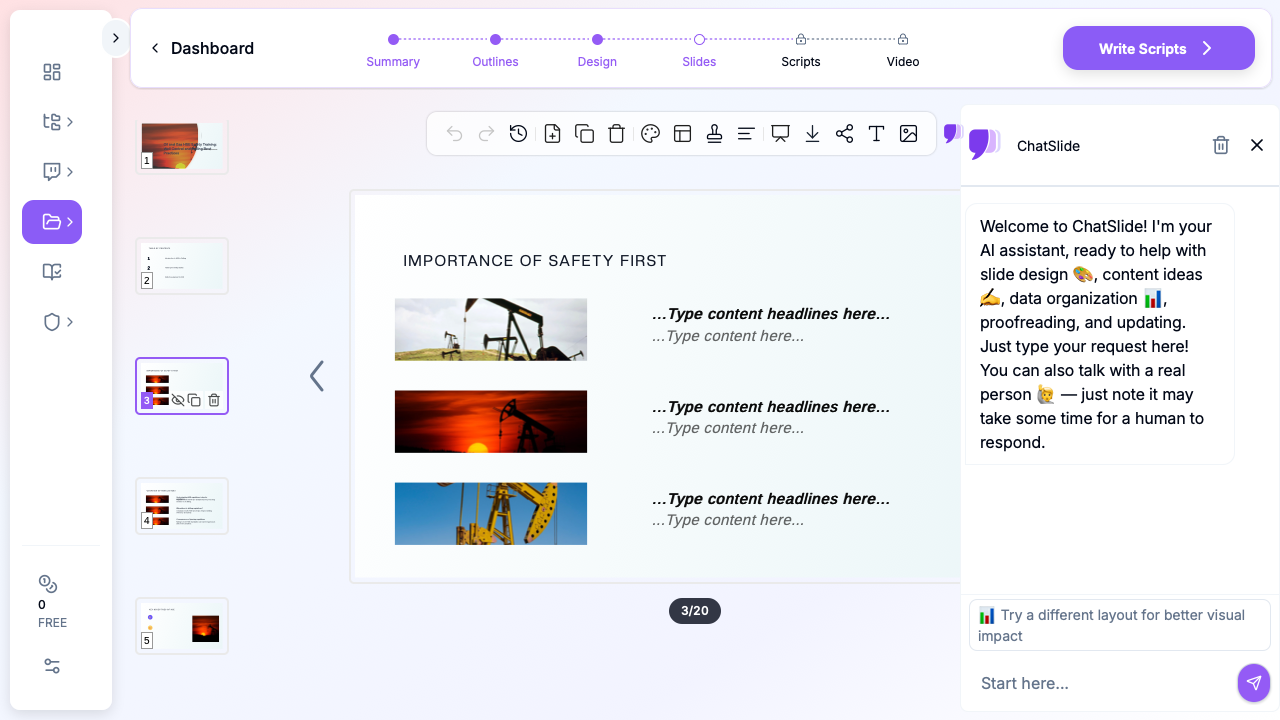Viewport: 1280px width, 720px height.
Task: Add a new slide page
Action: [552, 134]
